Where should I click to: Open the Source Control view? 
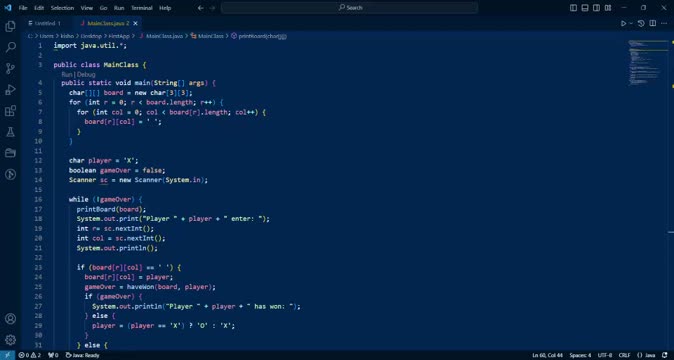click(10, 68)
